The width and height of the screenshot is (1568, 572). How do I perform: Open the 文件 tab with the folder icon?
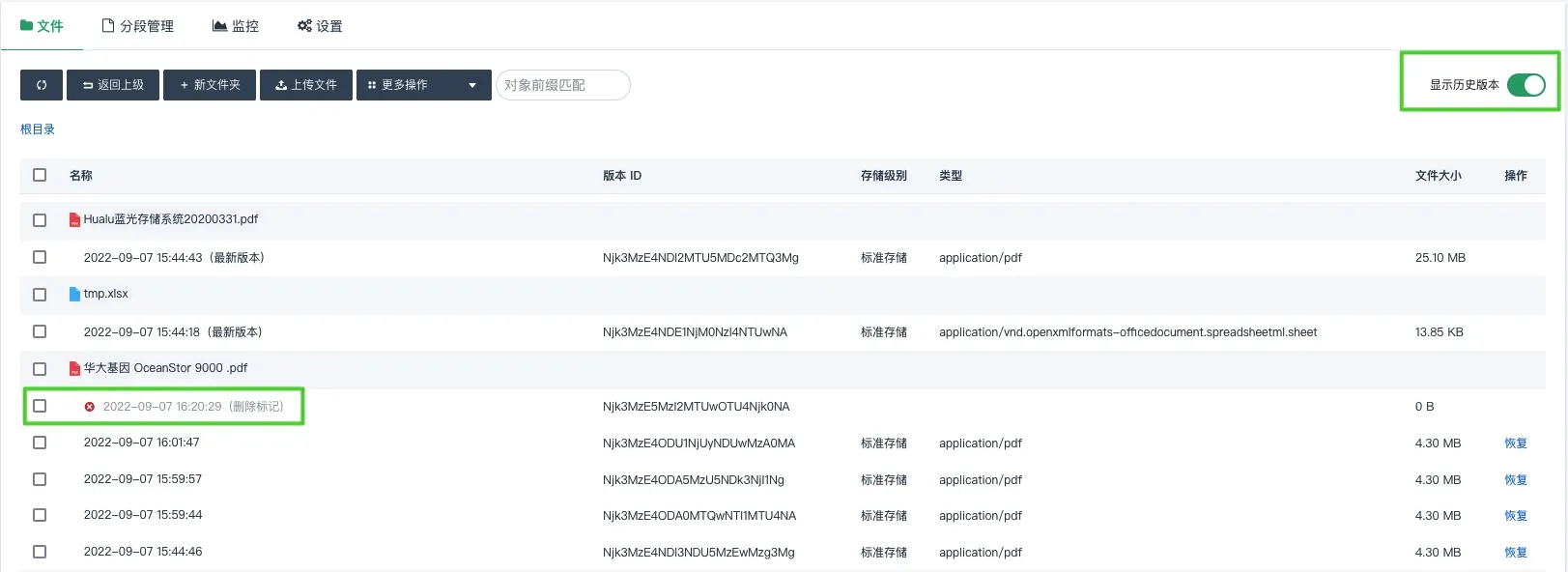pos(42,26)
